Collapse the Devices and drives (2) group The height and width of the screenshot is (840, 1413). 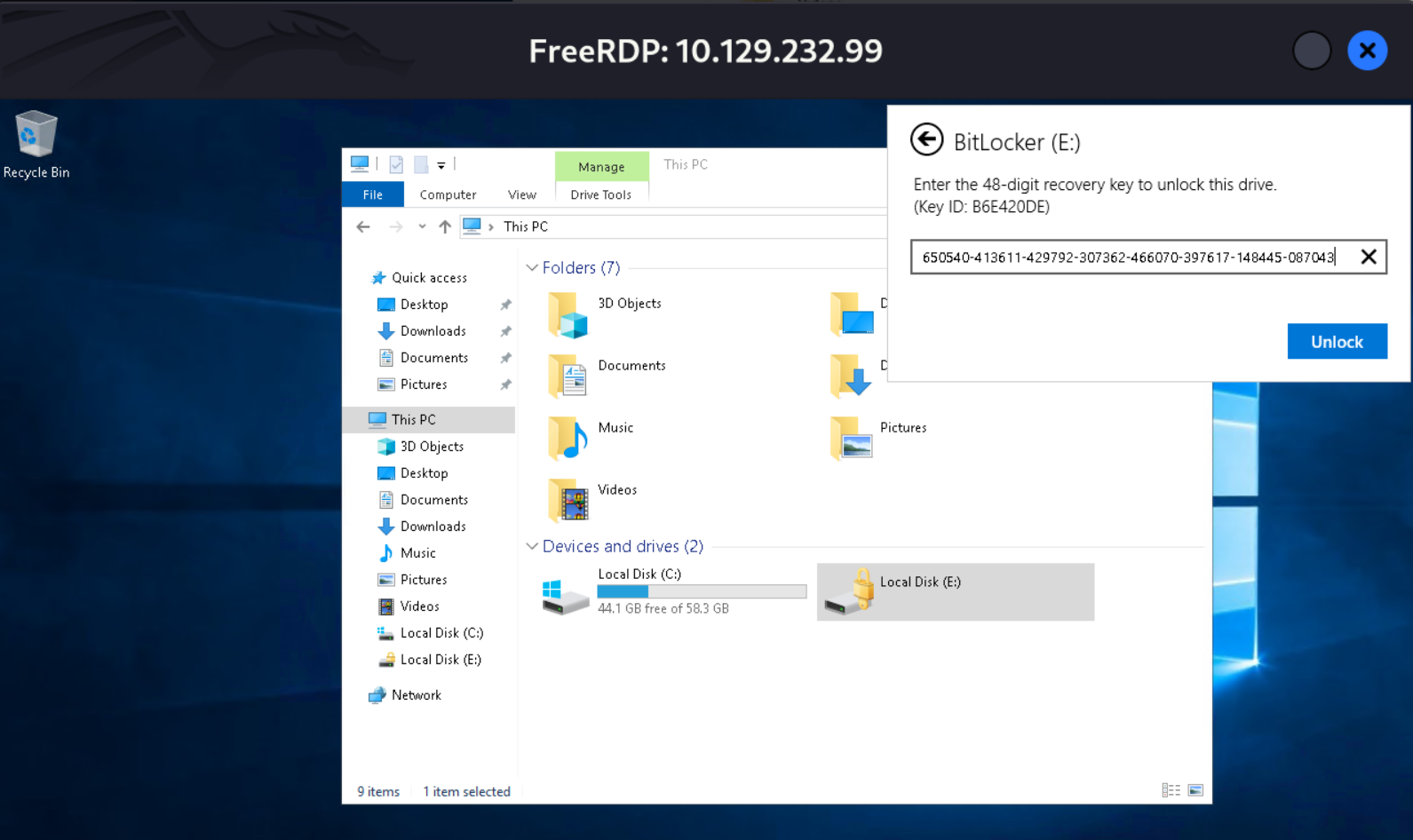pos(532,546)
